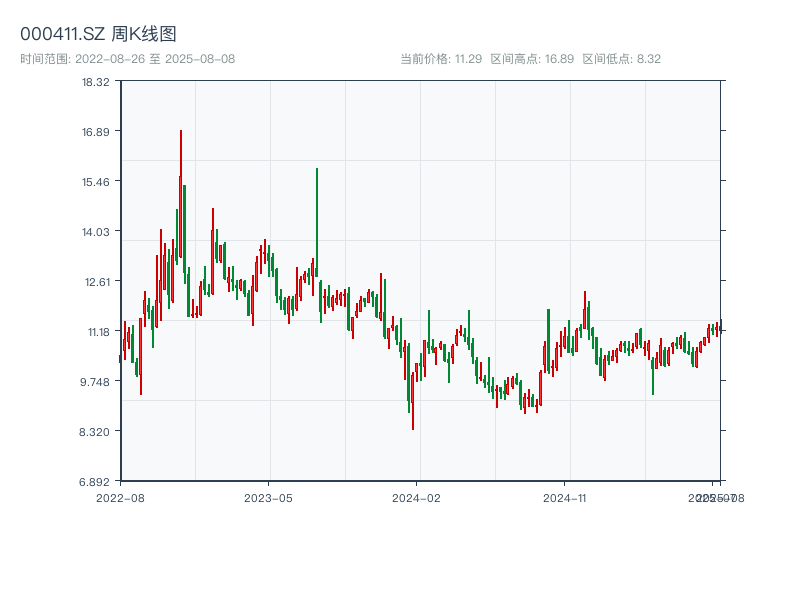This screenshot has width=800, height=600.
Task: Select the tall green candle spiking near 15.8
Action: 317,222
